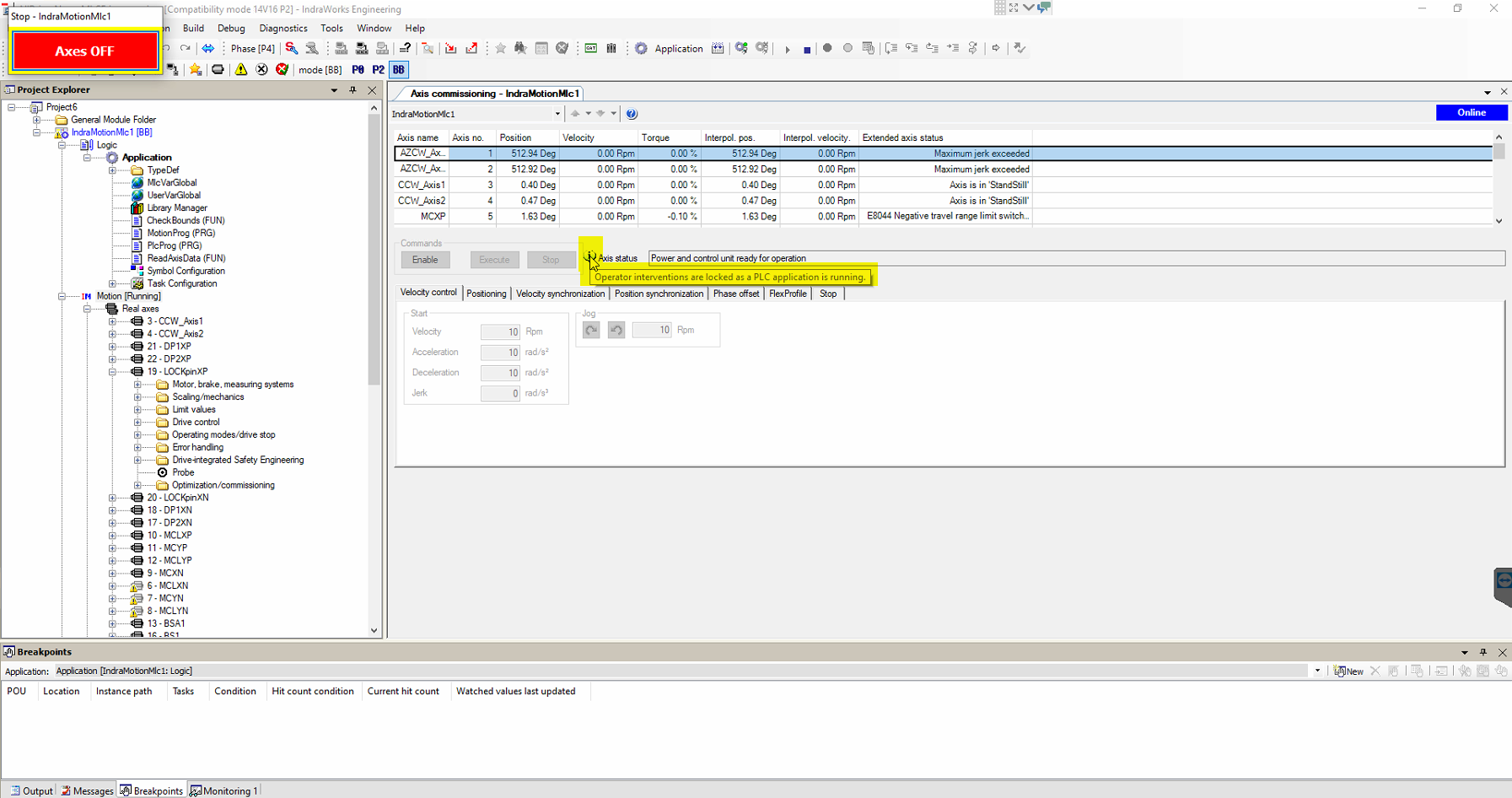Open the IndraMotionMlc1 device dropdown
The image size is (1512, 798).
tap(557, 114)
